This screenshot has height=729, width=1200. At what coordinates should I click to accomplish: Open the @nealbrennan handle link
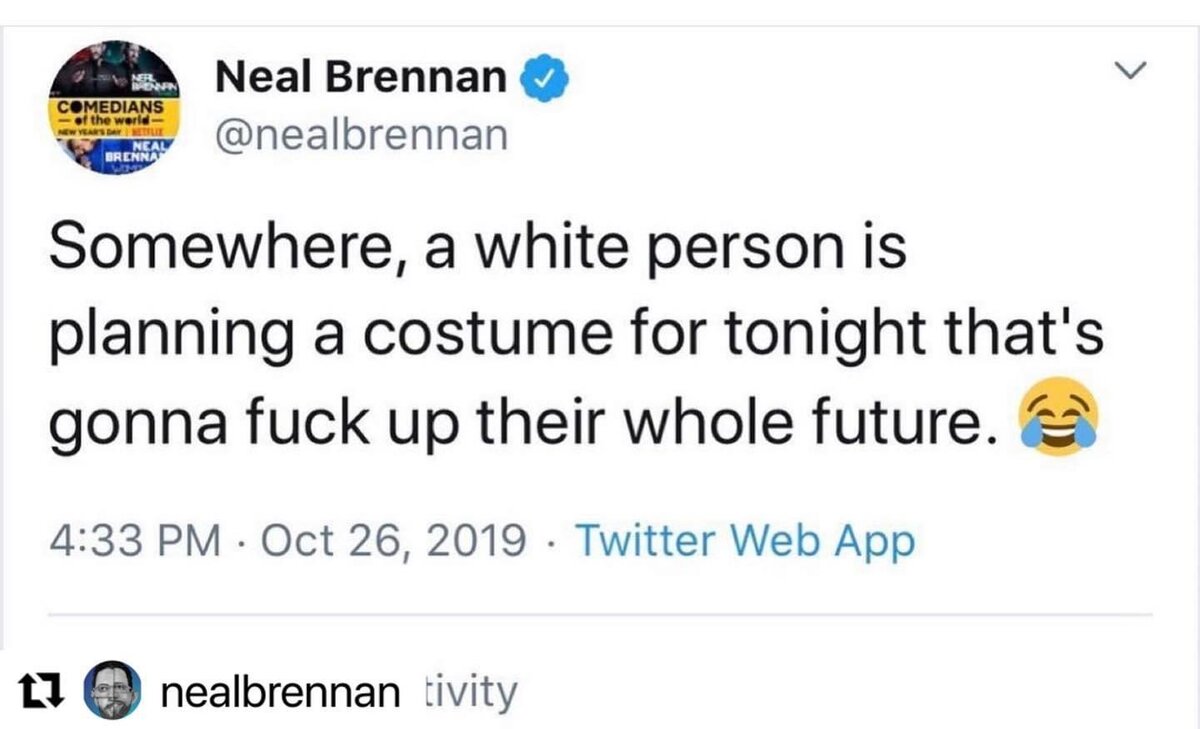pos(362,134)
